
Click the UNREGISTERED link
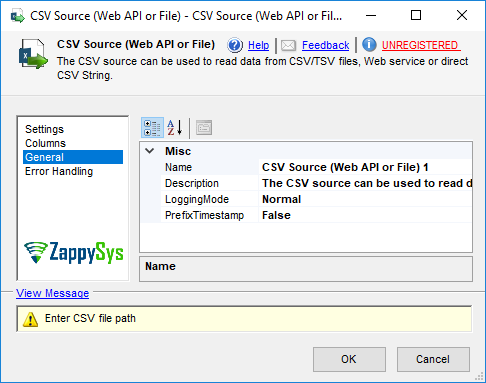(x=420, y=45)
